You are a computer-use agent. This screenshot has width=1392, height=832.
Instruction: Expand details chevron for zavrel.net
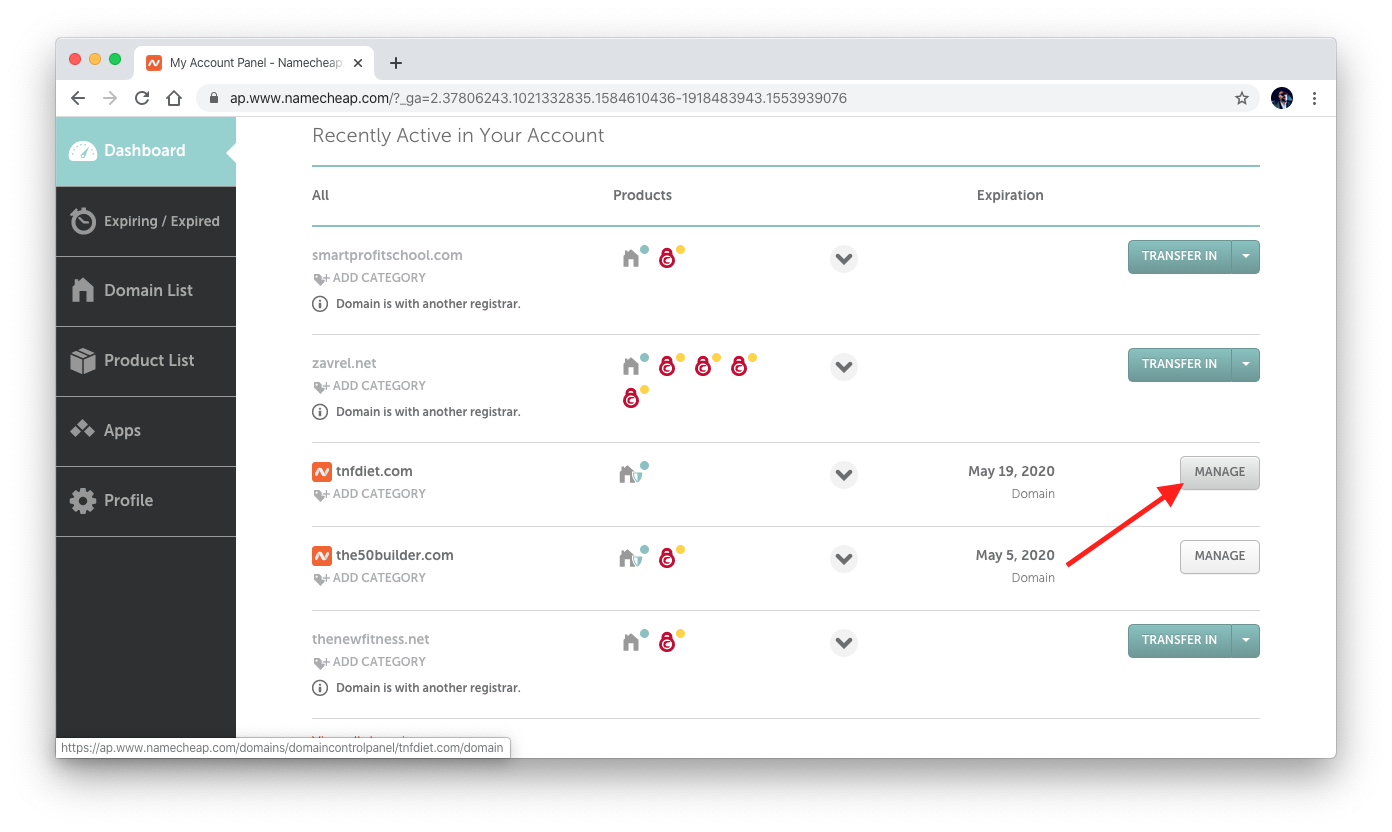click(844, 367)
